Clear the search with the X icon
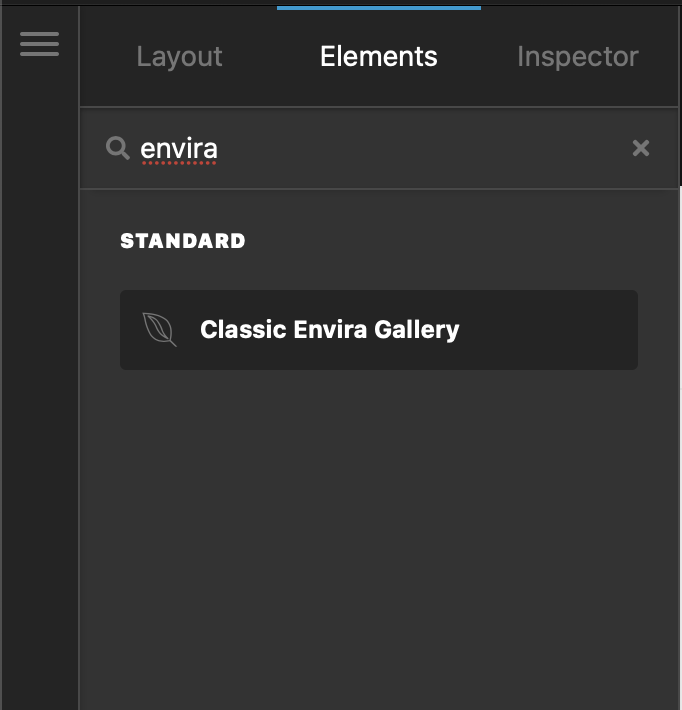Image resolution: width=682 pixels, height=710 pixels. click(641, 148)
